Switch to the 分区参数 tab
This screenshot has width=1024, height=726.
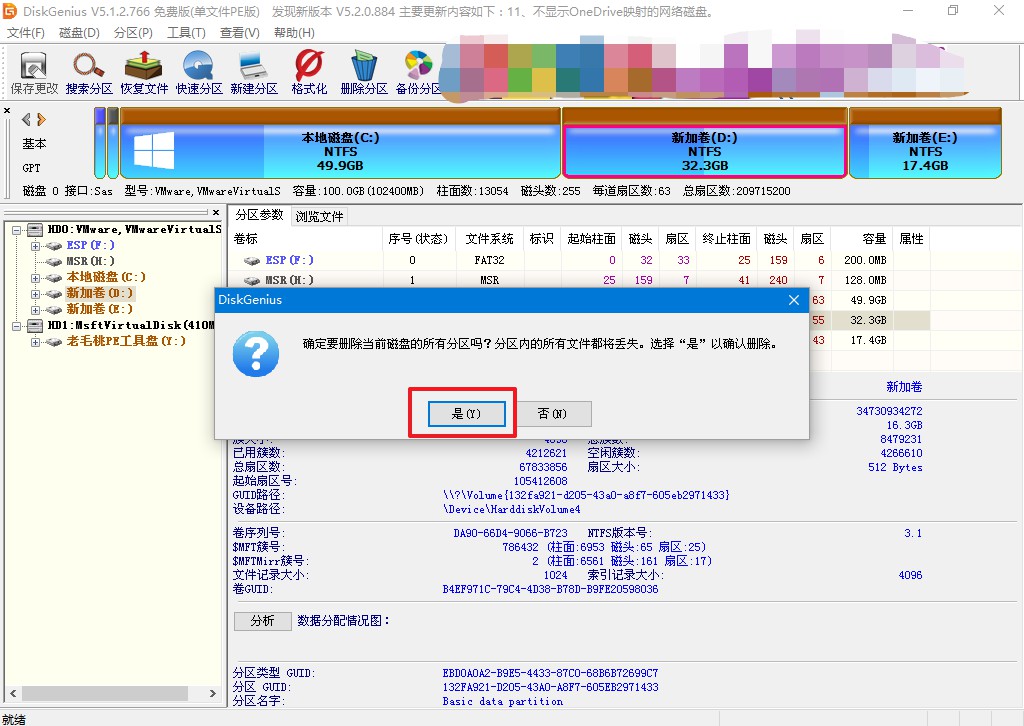click(x=259, y=215)
